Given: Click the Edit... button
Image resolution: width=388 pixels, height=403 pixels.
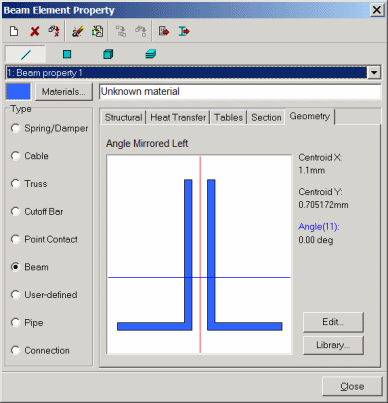Looking at the screenshot, I should click(333, 322).
